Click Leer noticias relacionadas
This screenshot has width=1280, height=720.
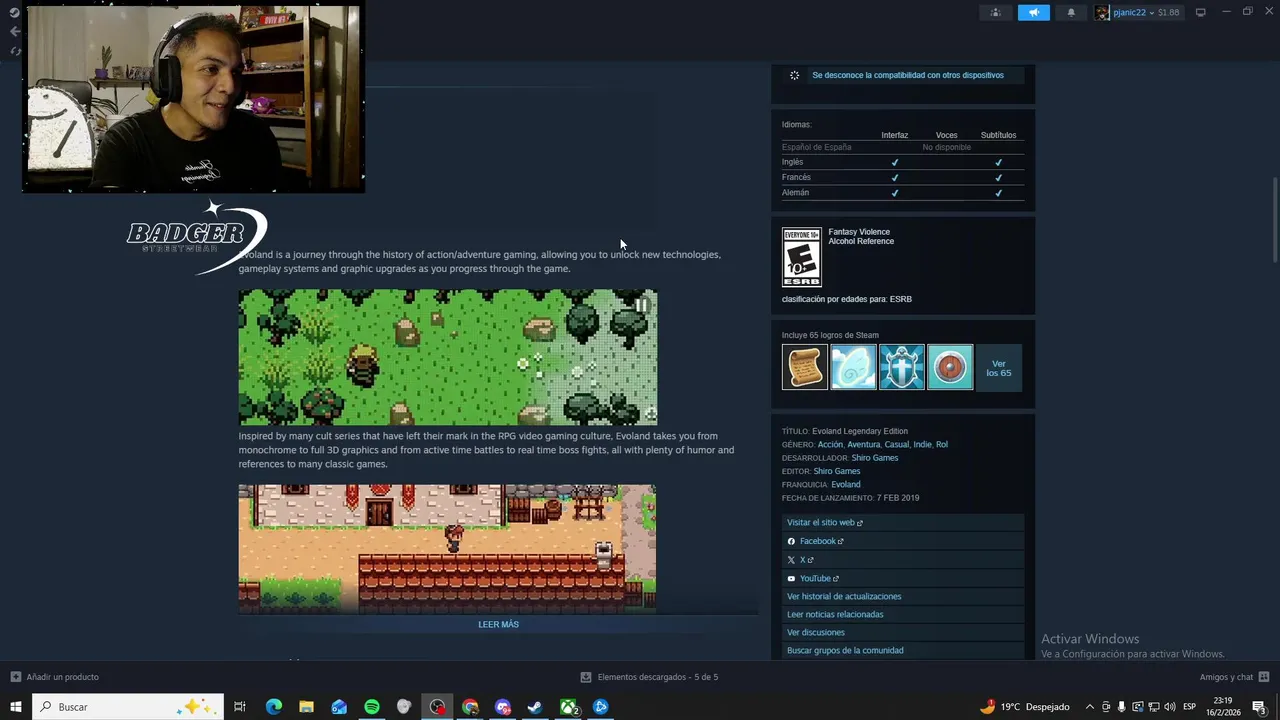(x=903, y=614)
